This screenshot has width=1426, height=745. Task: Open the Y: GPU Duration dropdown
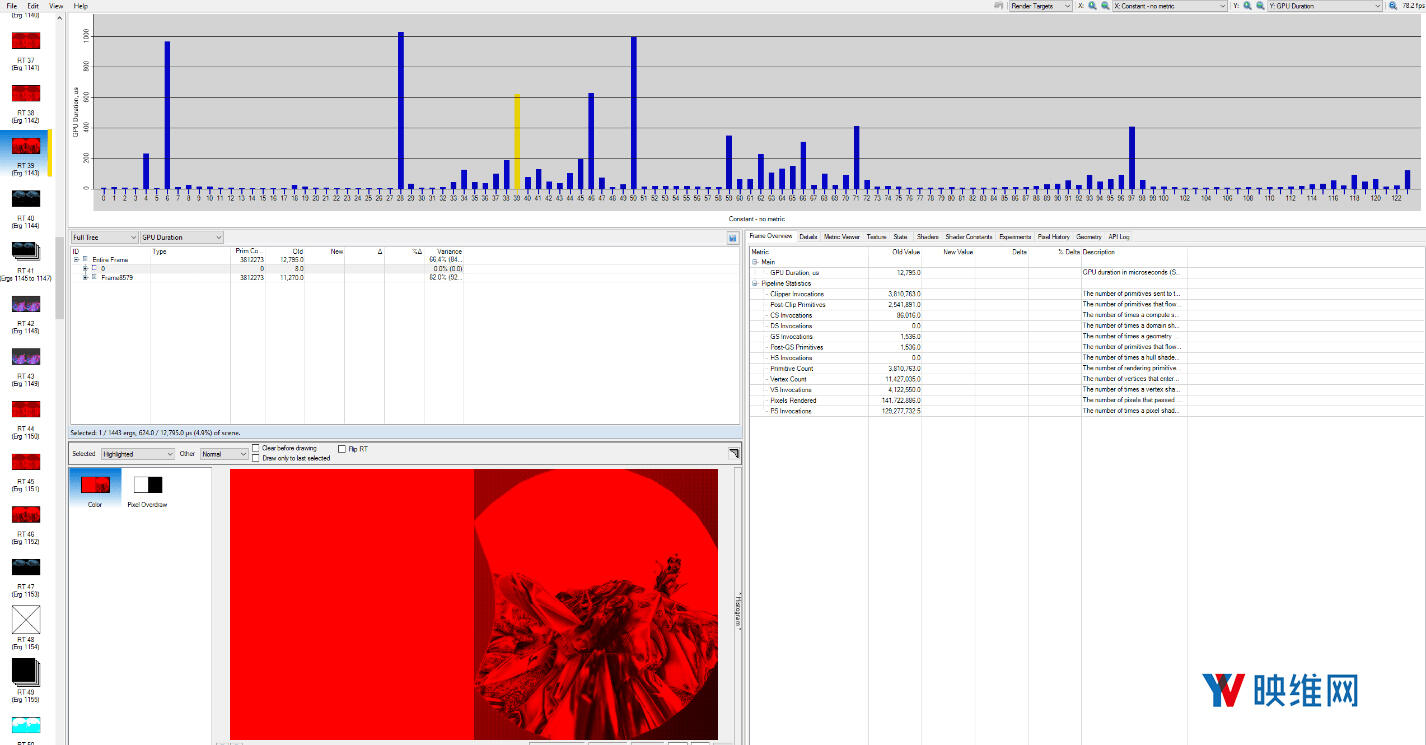(x=1324, y=6)
